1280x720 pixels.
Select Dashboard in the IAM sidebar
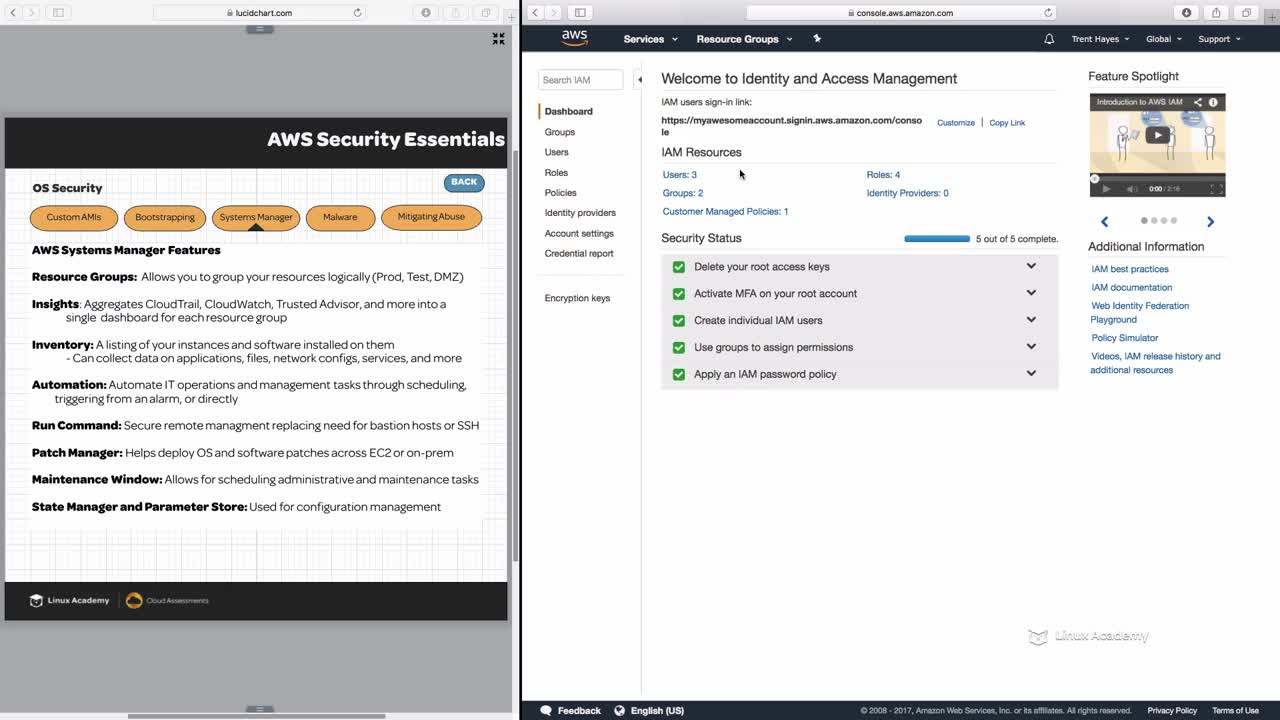(569, 112)
